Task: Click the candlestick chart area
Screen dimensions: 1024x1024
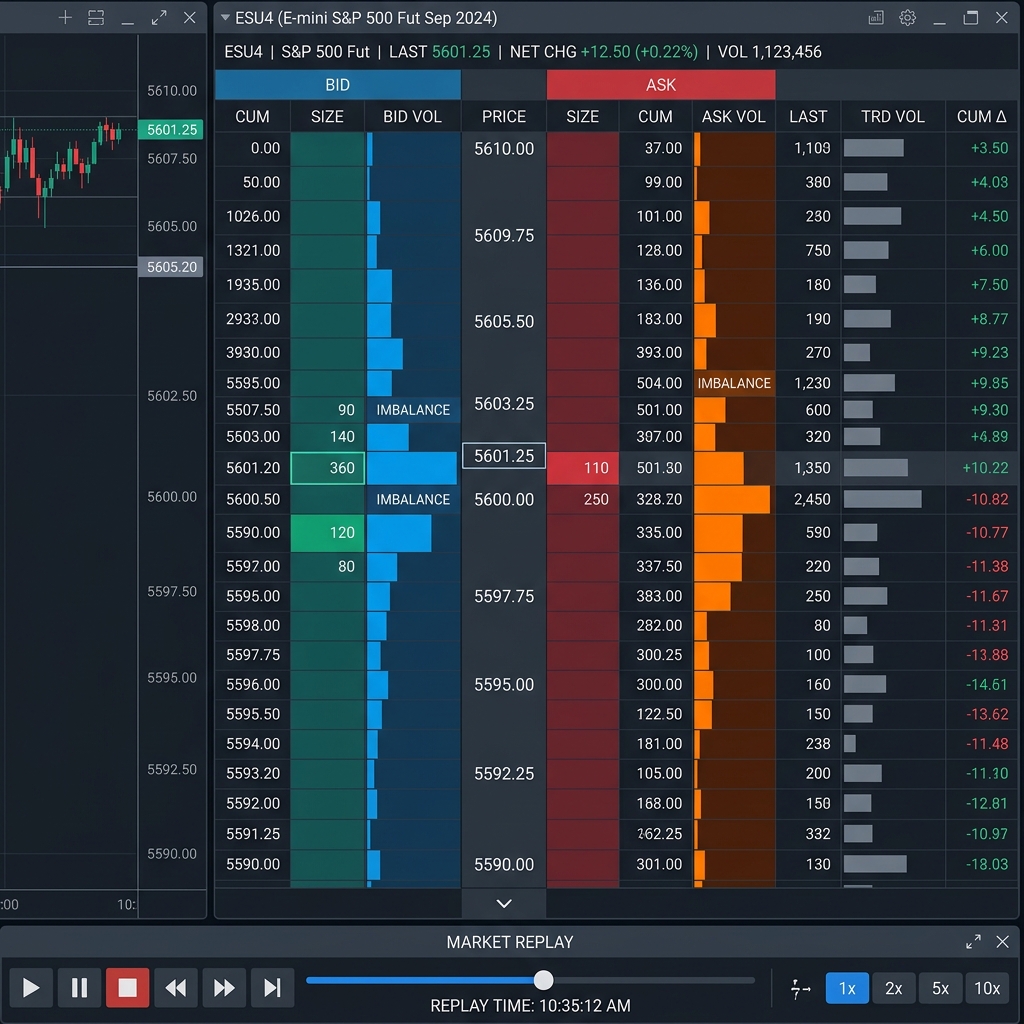Action: [x=69, y=464]
